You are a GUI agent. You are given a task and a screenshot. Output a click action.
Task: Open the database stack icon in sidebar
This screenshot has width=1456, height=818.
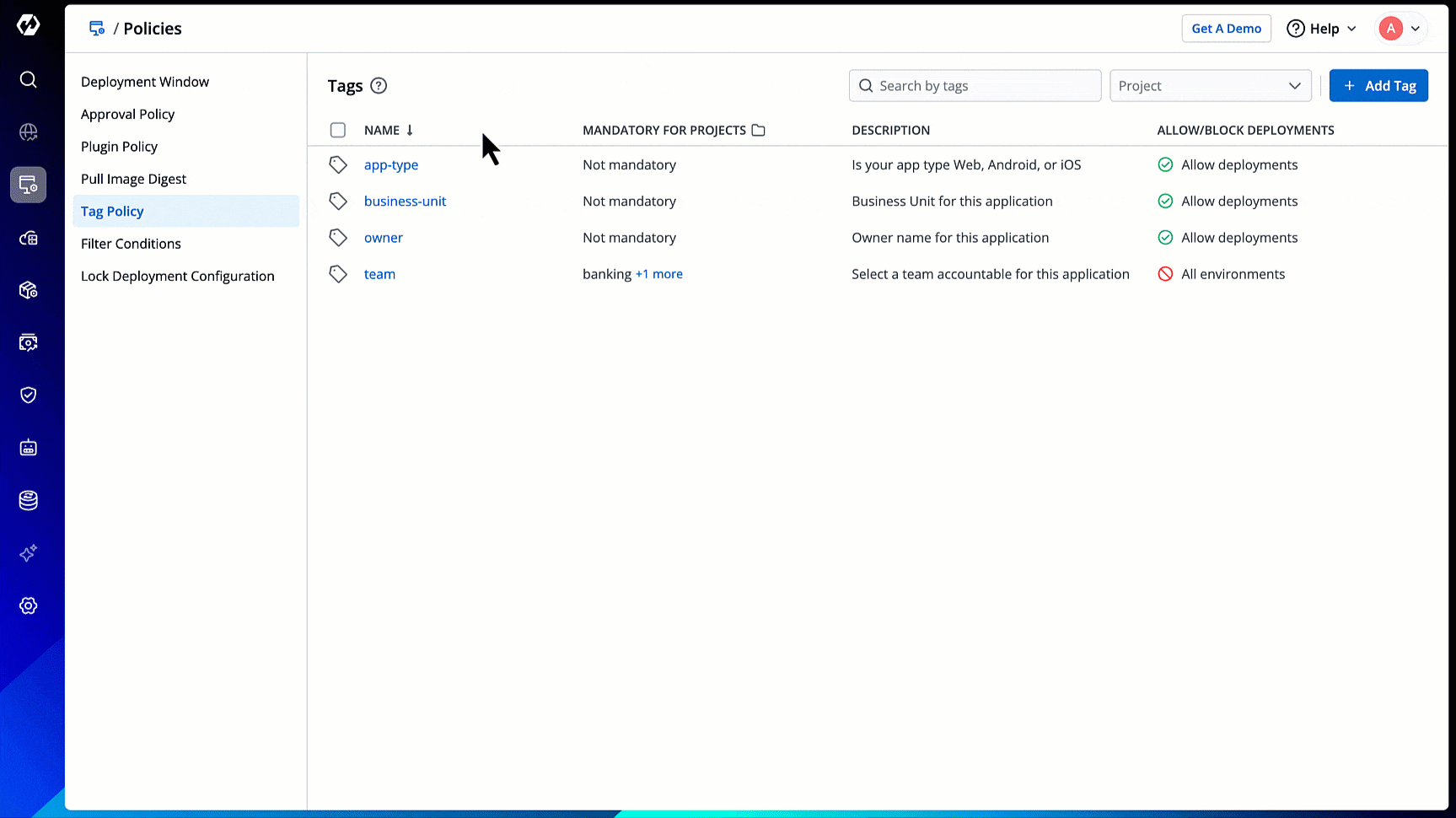28,500
